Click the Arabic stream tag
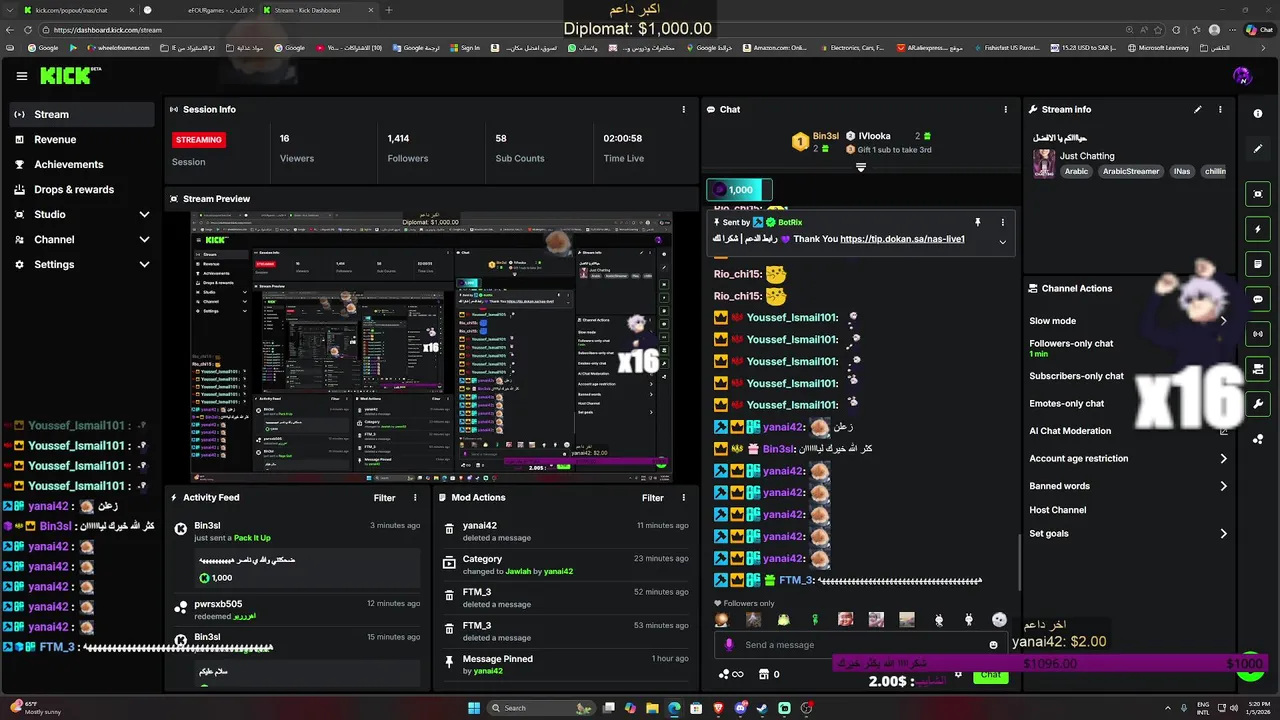 (x=1076, y=171)
